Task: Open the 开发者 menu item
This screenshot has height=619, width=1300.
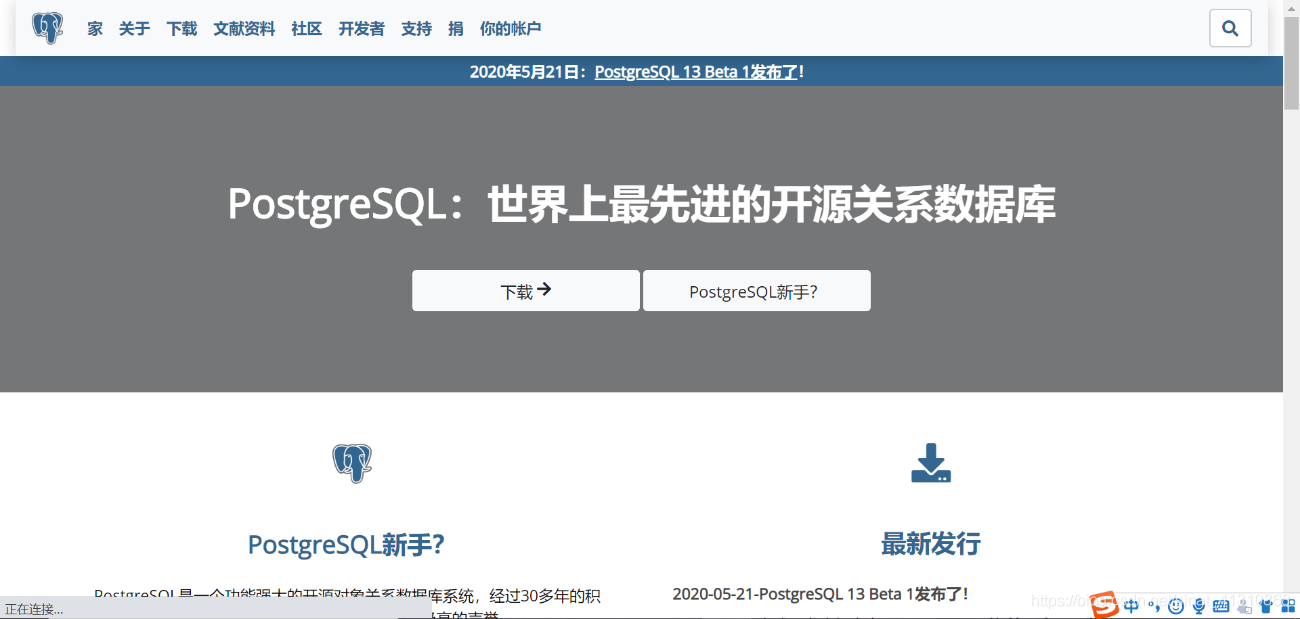Action: pyautogui.click(x=360, y=28)
